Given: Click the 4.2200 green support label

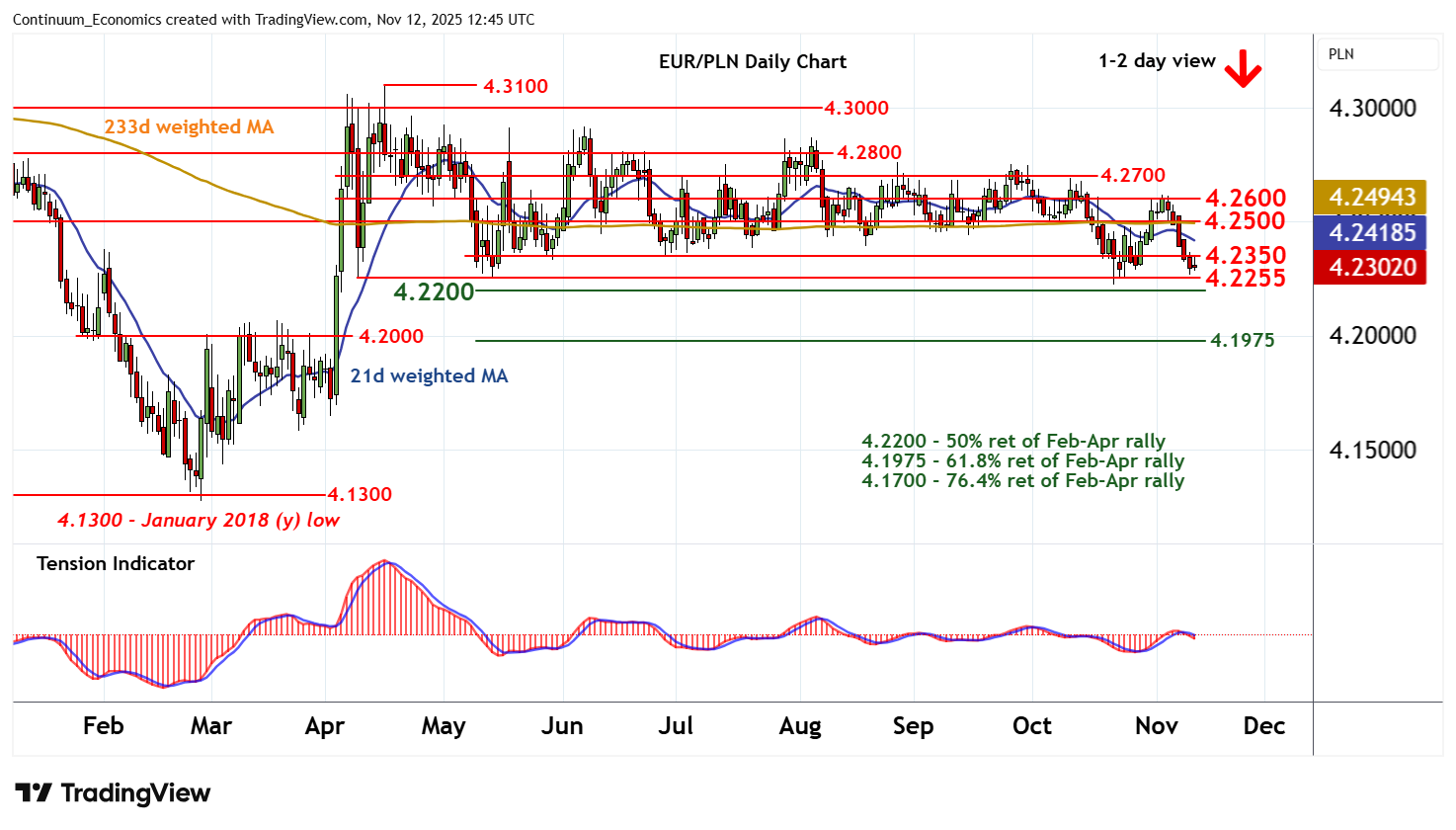Looking at the screenshot, I should 434,291.
